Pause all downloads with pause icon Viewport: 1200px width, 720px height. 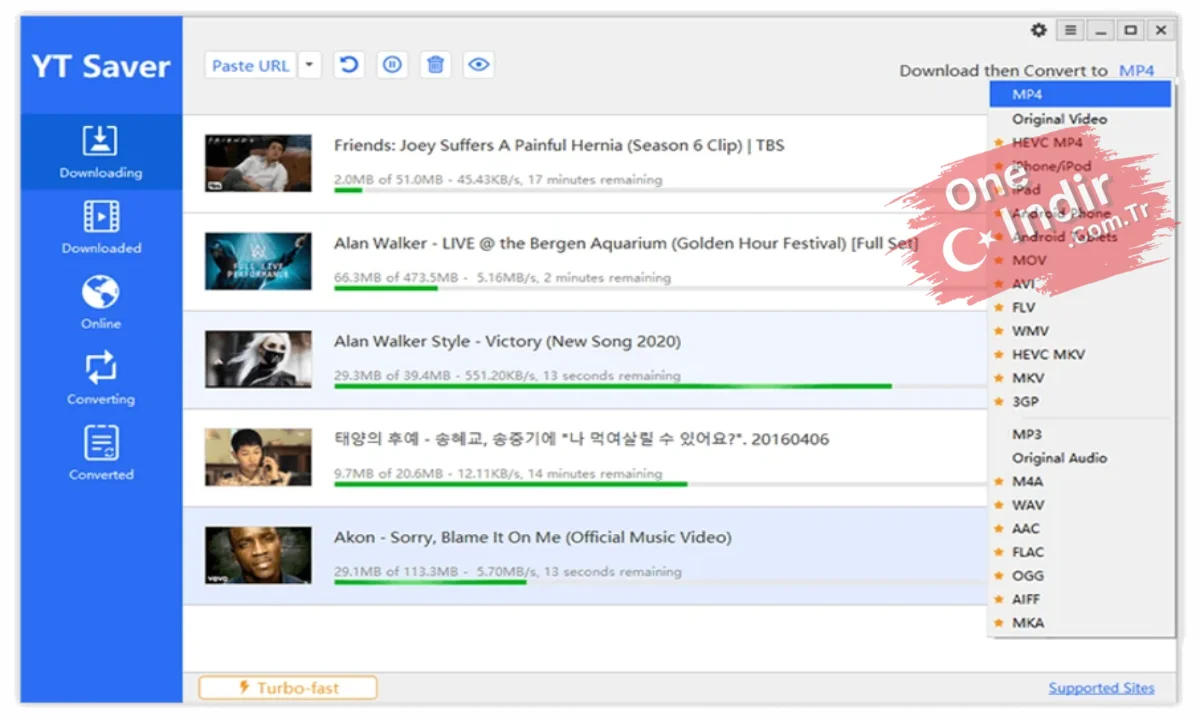[392, 65]
